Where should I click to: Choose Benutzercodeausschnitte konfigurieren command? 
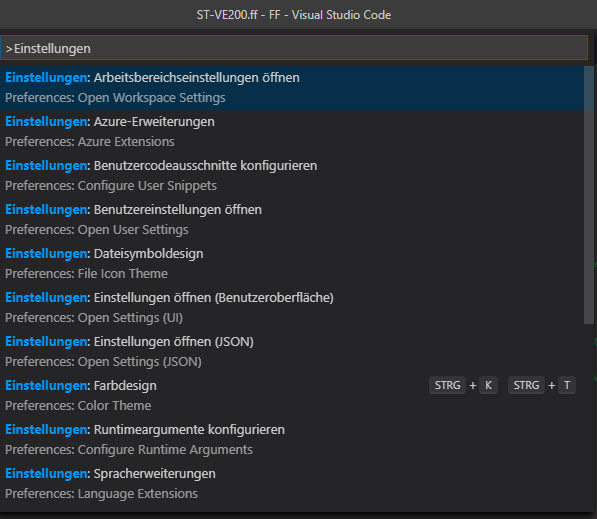(292, 176)
